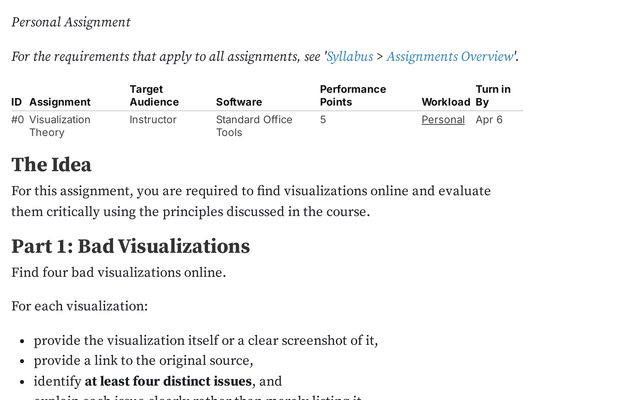Screen dimensions: 640x400
Task: Select the #0 assignment ID cell
Action: 17,120
